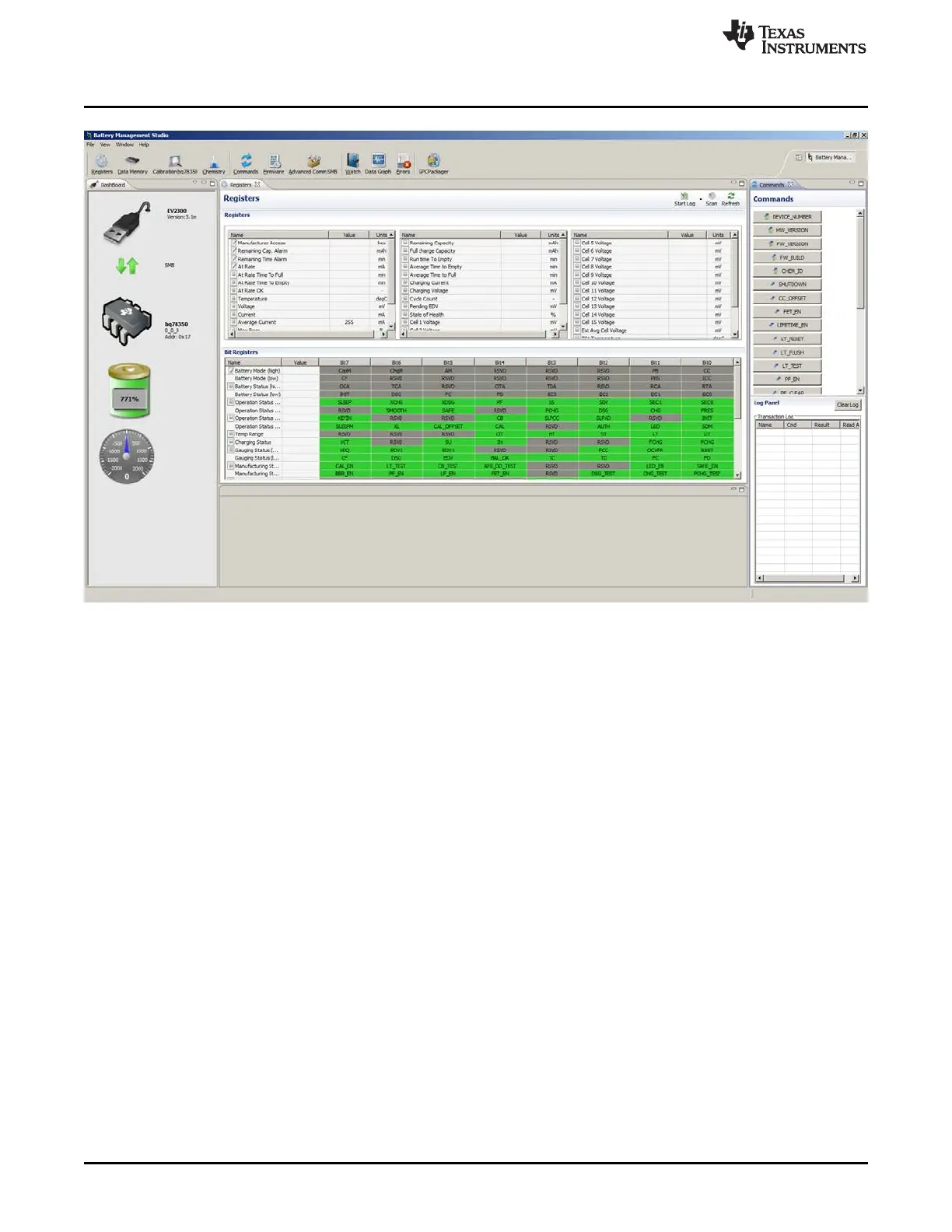Close the Commands tab
The height and width of the screenshot is (1232, 952).
790,184
